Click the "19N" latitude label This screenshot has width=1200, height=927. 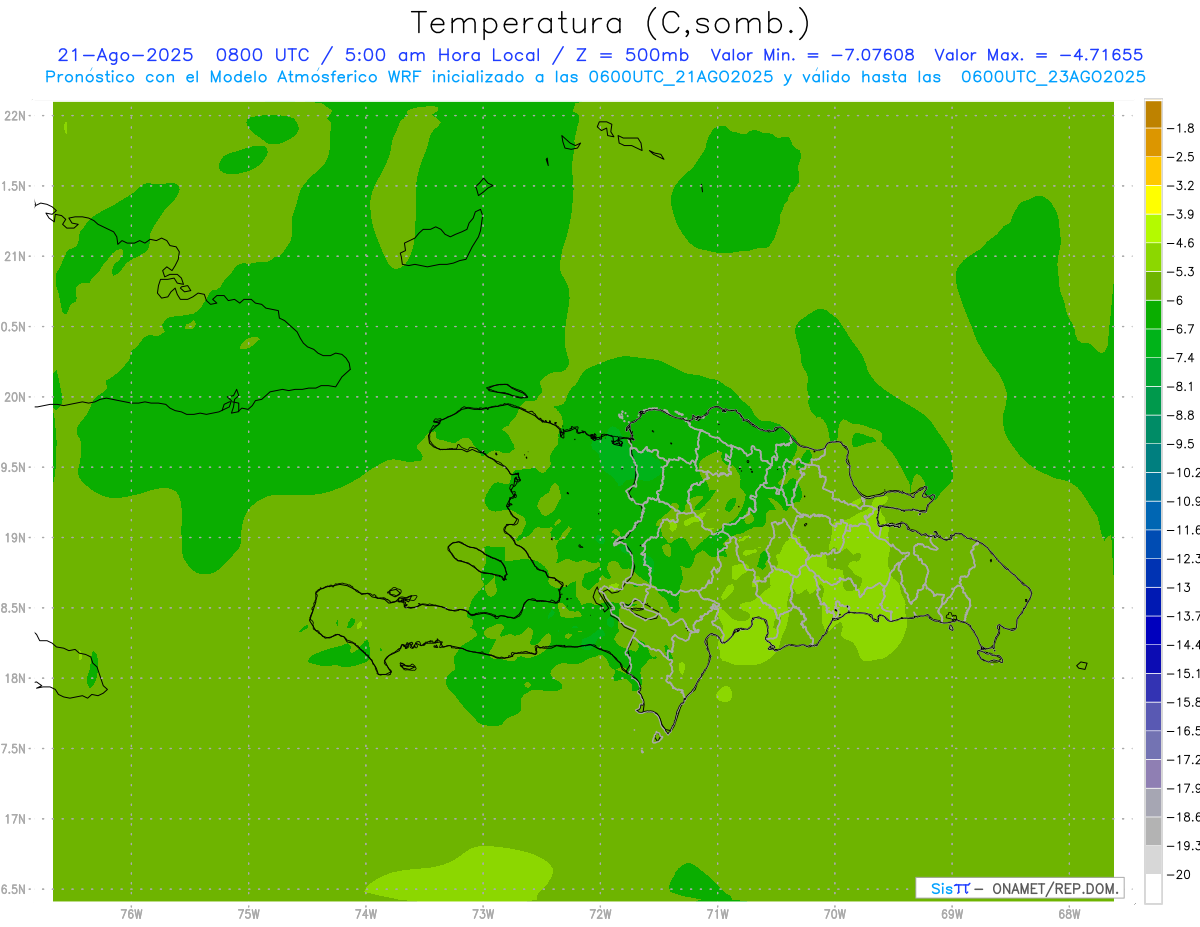[16, 538]
